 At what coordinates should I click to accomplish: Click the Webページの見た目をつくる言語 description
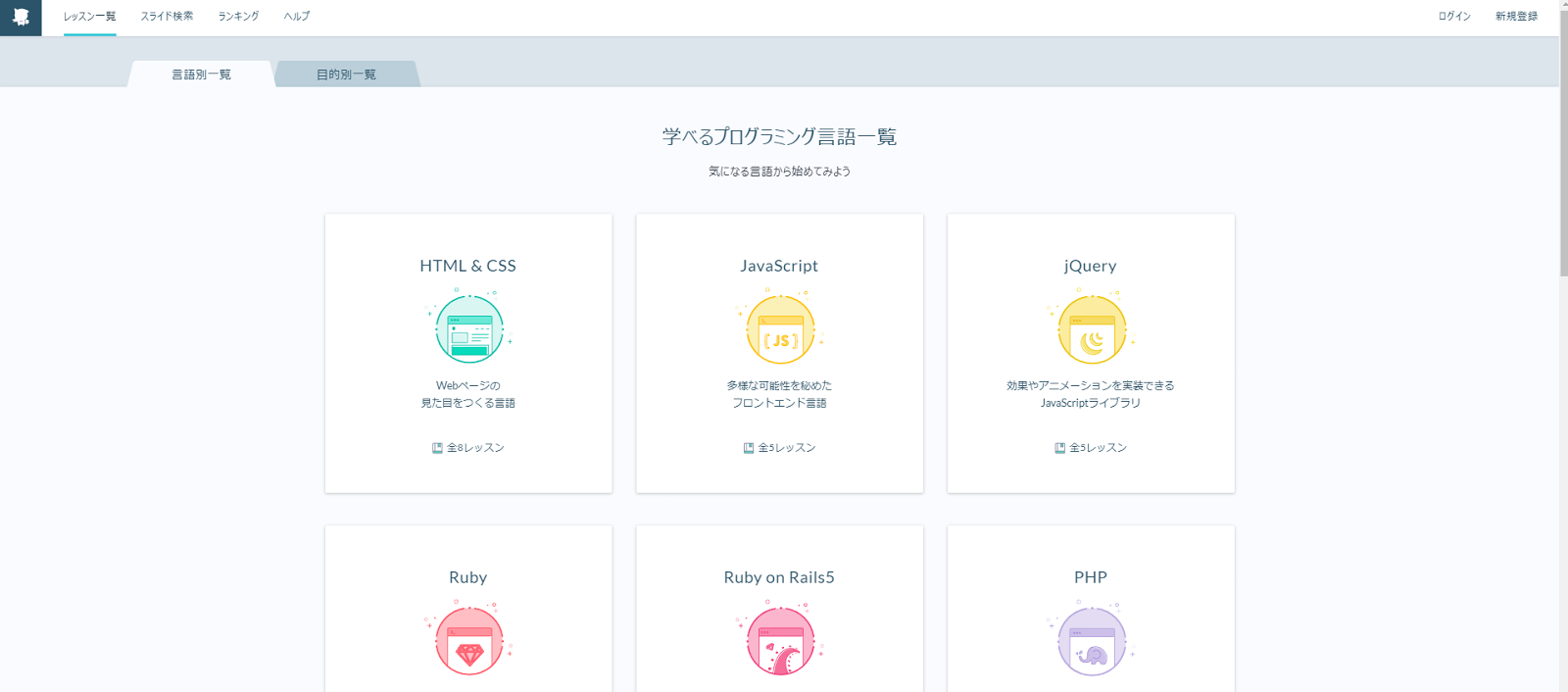coord(468,394)
